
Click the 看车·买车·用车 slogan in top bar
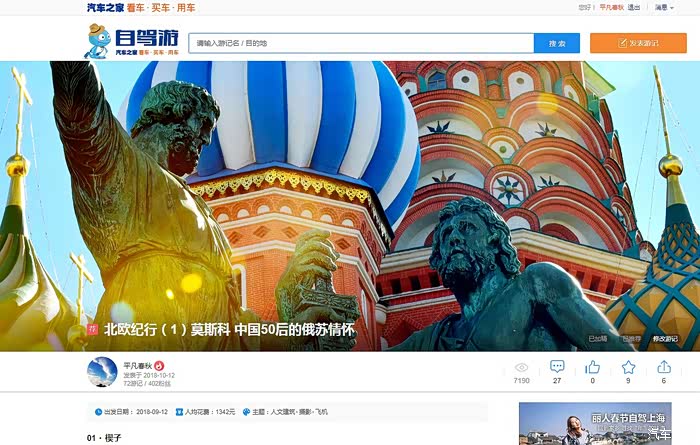161,8
